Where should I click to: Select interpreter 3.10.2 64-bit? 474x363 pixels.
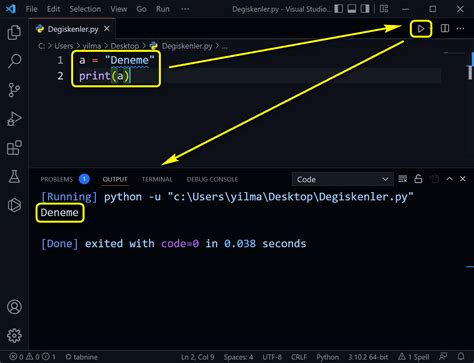[368, 357]
